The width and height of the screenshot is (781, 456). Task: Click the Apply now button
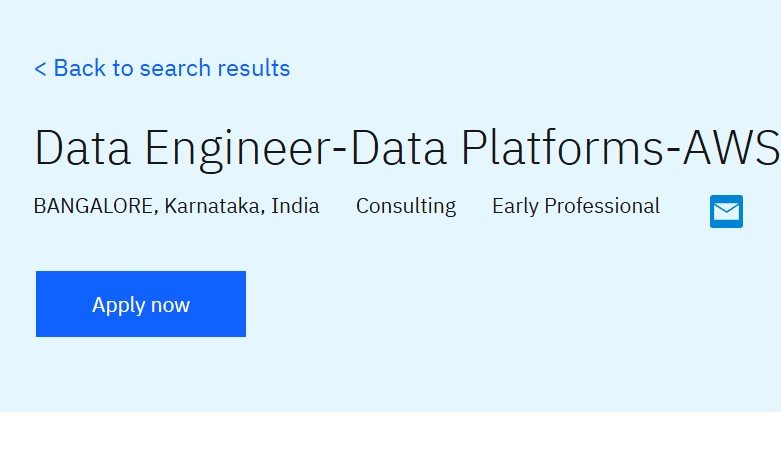[x=141, y=304]
